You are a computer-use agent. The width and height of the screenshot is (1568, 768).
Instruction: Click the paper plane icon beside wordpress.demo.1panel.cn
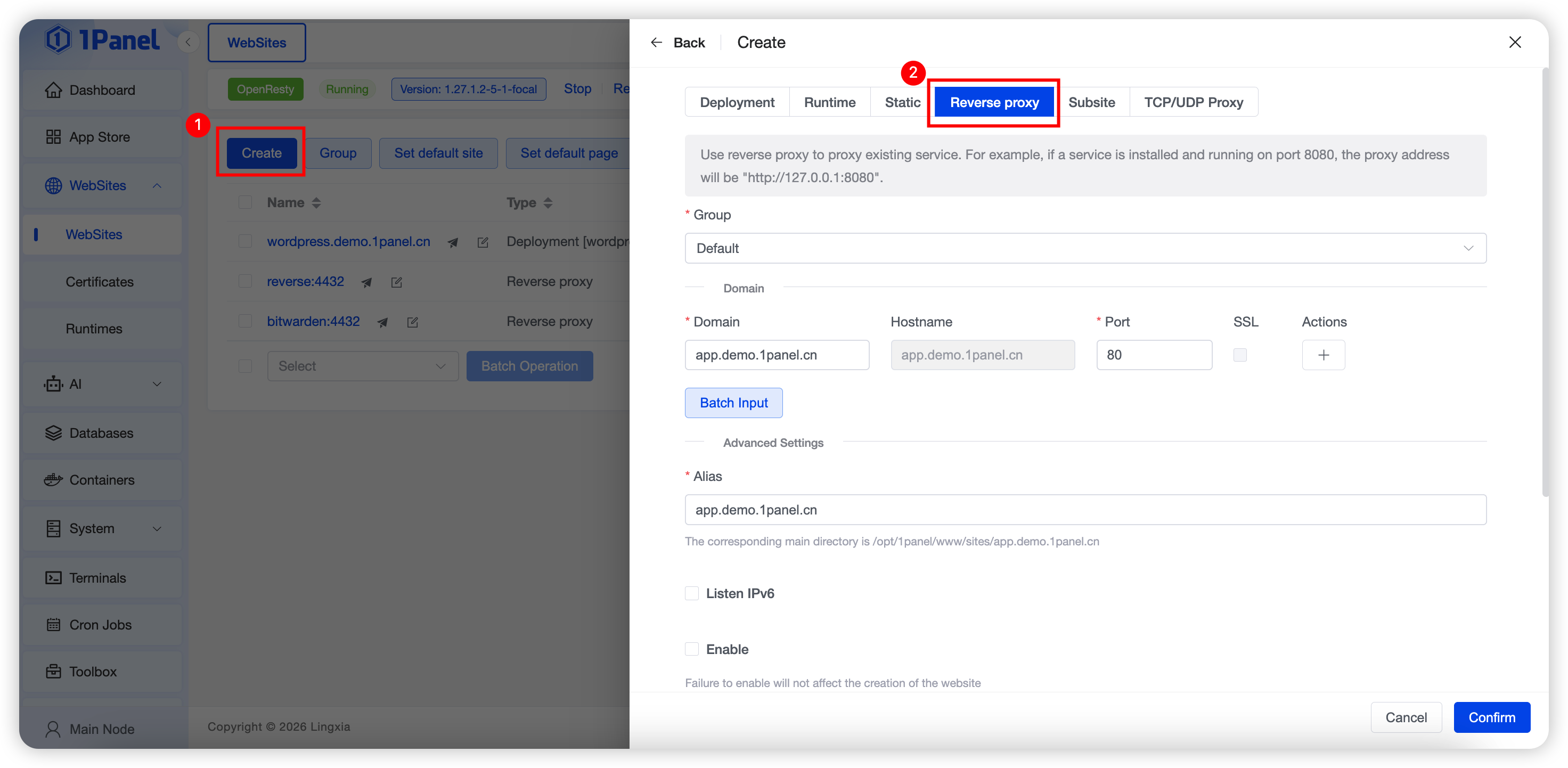(453, 242)
